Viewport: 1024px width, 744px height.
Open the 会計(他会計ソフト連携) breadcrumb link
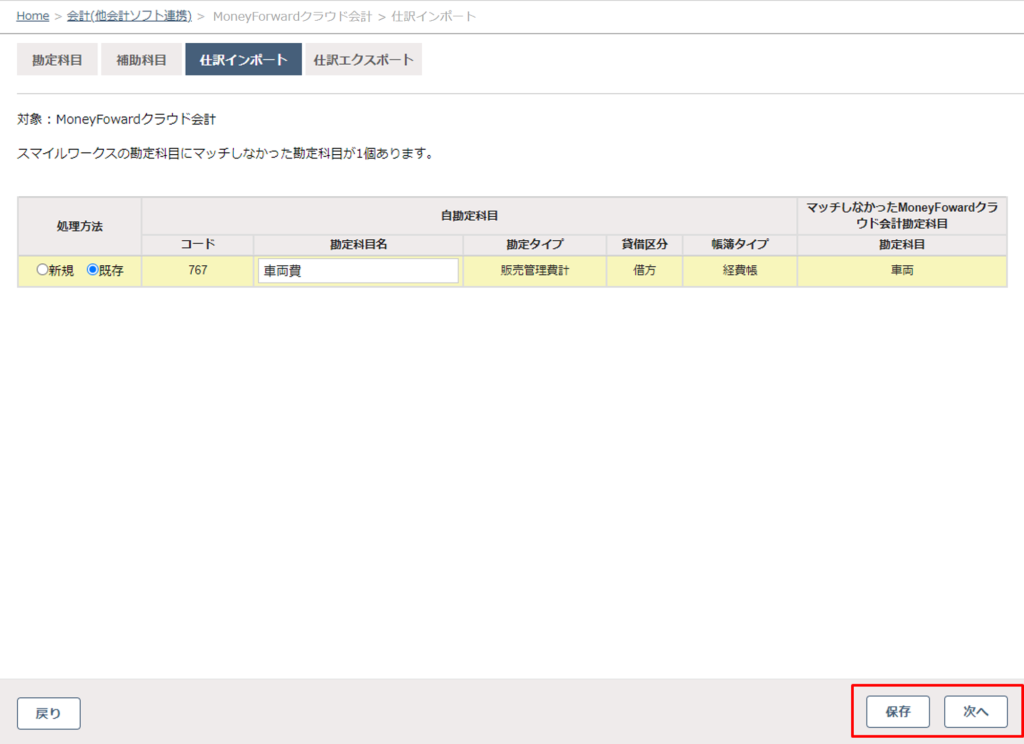pyautogui.click(x=129, y=16)
